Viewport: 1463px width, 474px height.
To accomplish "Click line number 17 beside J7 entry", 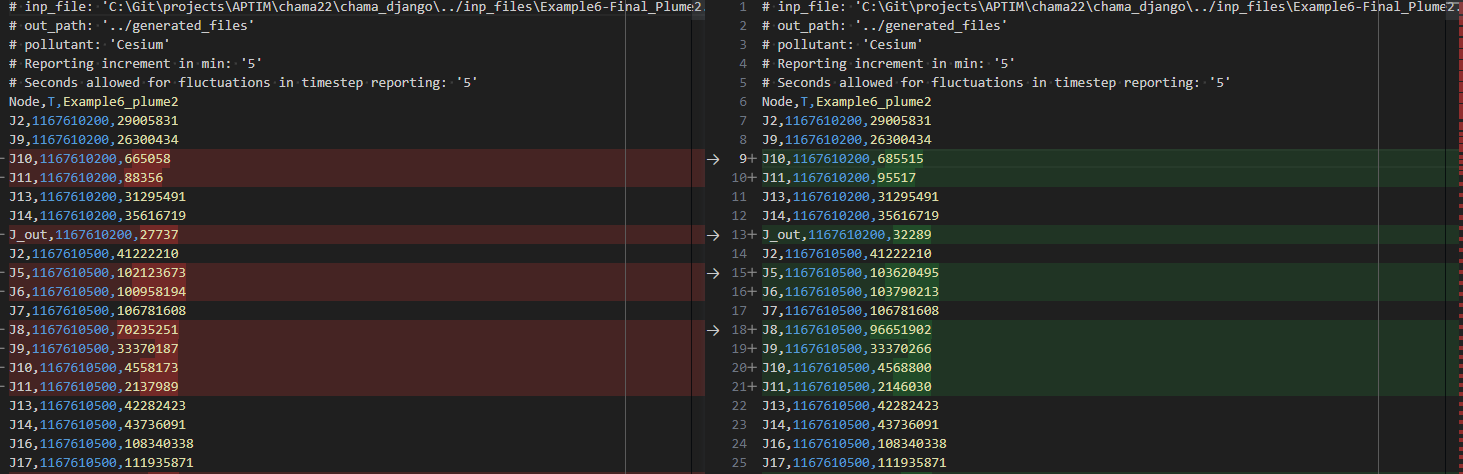I will coord(740,311).
